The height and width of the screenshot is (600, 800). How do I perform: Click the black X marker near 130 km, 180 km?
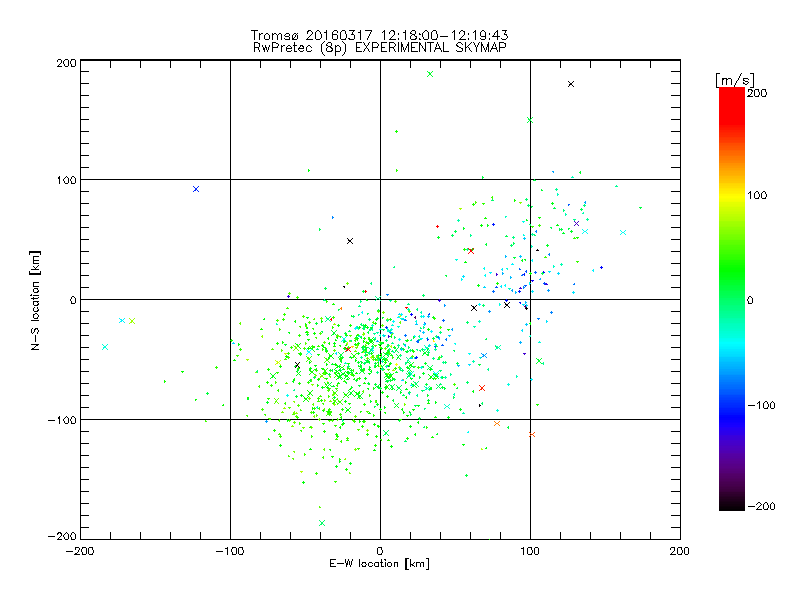[571, 84]
